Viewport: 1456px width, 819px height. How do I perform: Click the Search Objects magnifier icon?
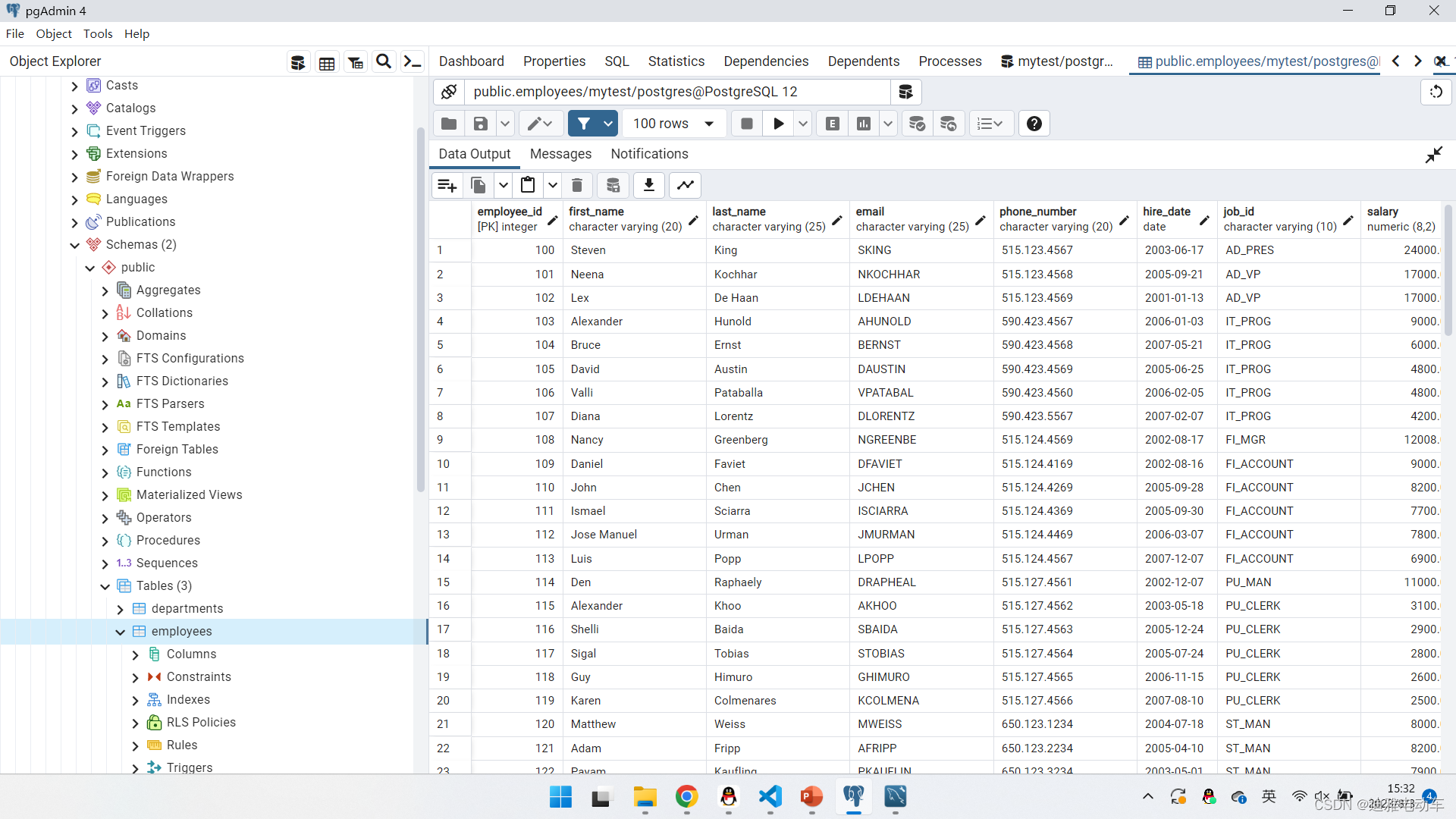pyautogui.click(x=384, y=62)
